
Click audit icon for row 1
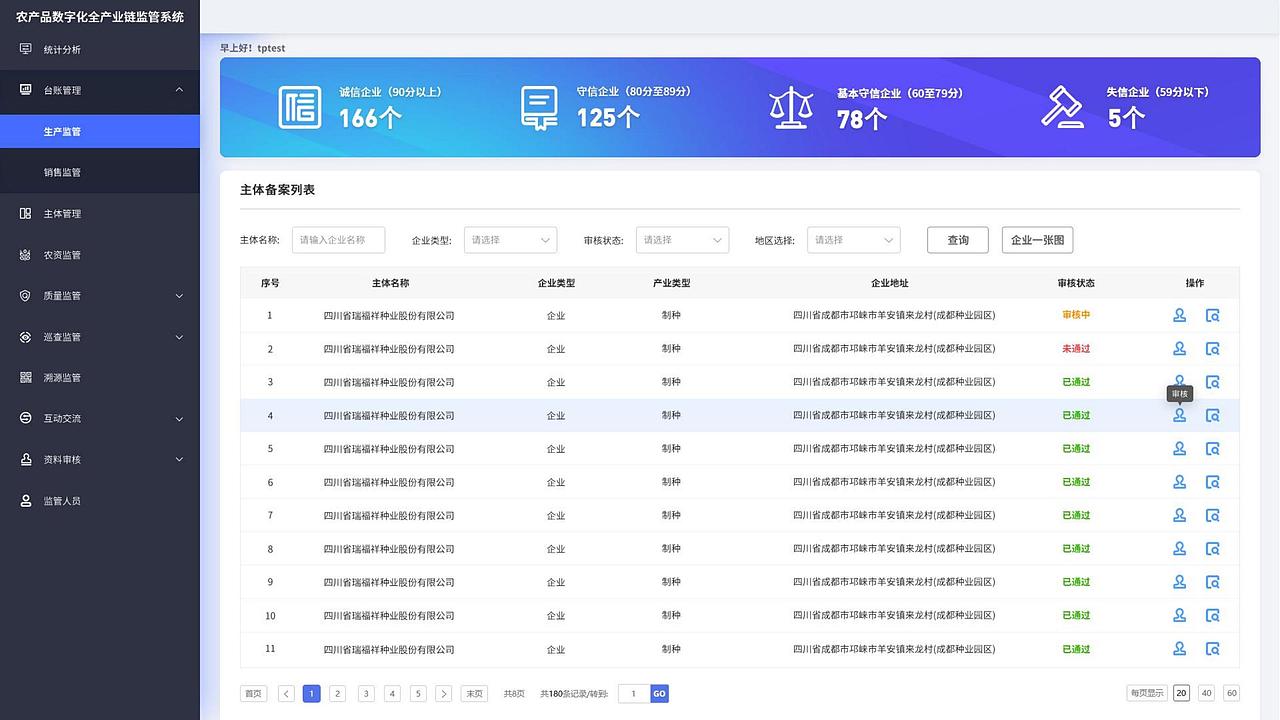(1180, 316)
